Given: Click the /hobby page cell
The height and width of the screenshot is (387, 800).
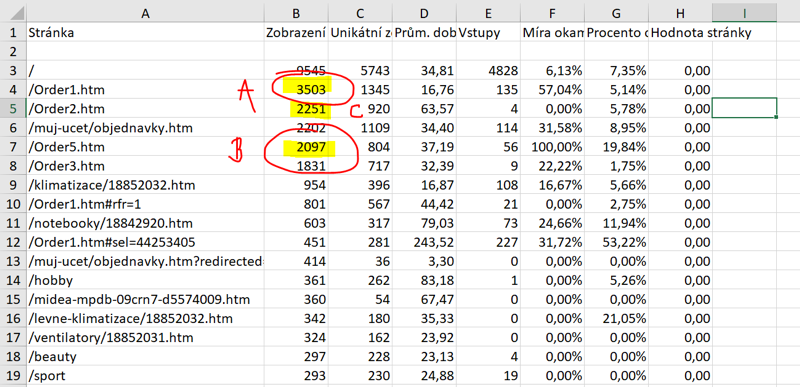Looking at the screenshot, I should (145, 280).
